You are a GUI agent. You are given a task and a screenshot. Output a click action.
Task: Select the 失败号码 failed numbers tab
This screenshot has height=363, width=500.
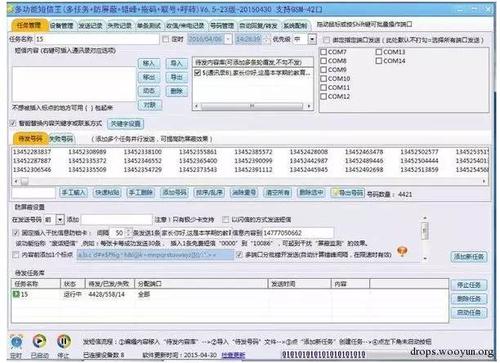[x=61, y=139]
